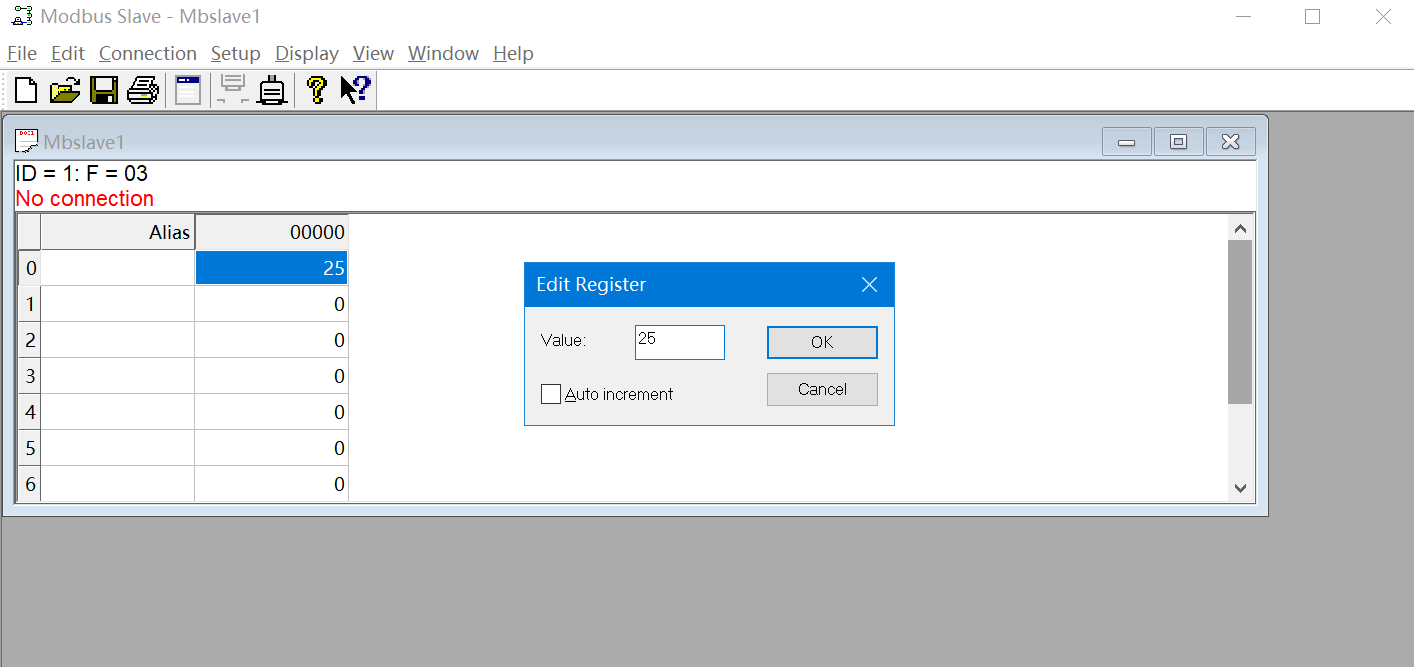Click the Value input field
This screenshot has width=1414, height=667.
679,342
